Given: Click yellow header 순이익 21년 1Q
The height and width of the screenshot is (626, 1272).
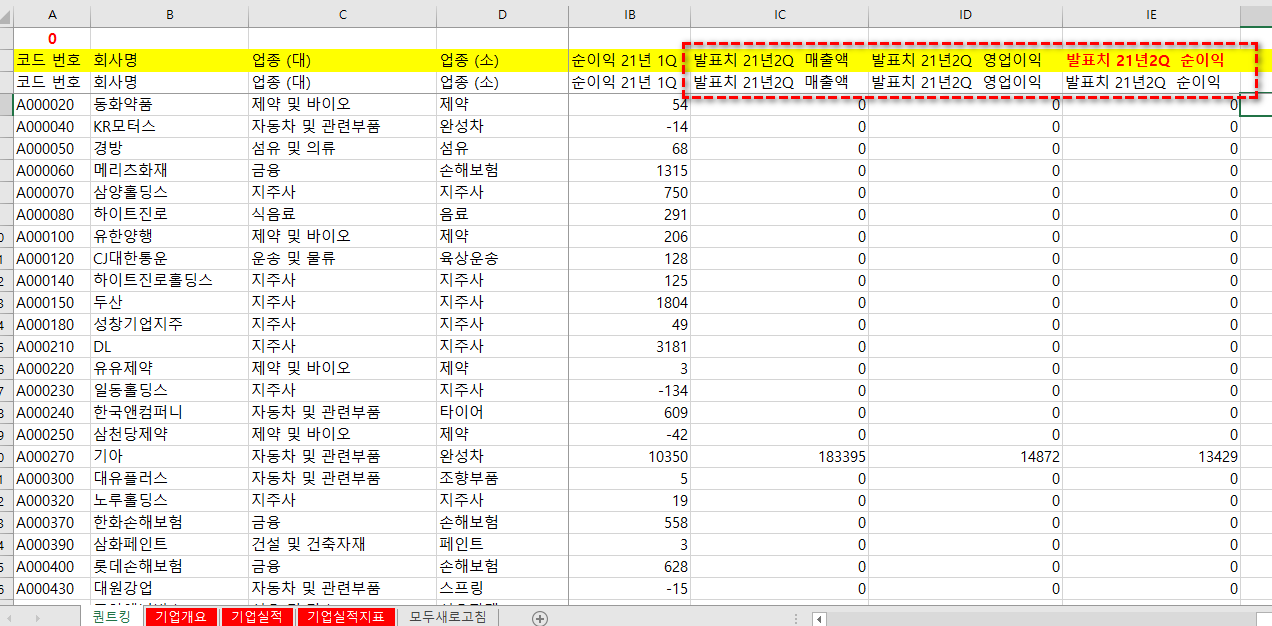Looking at the screenshot, I should pos(629,60).
